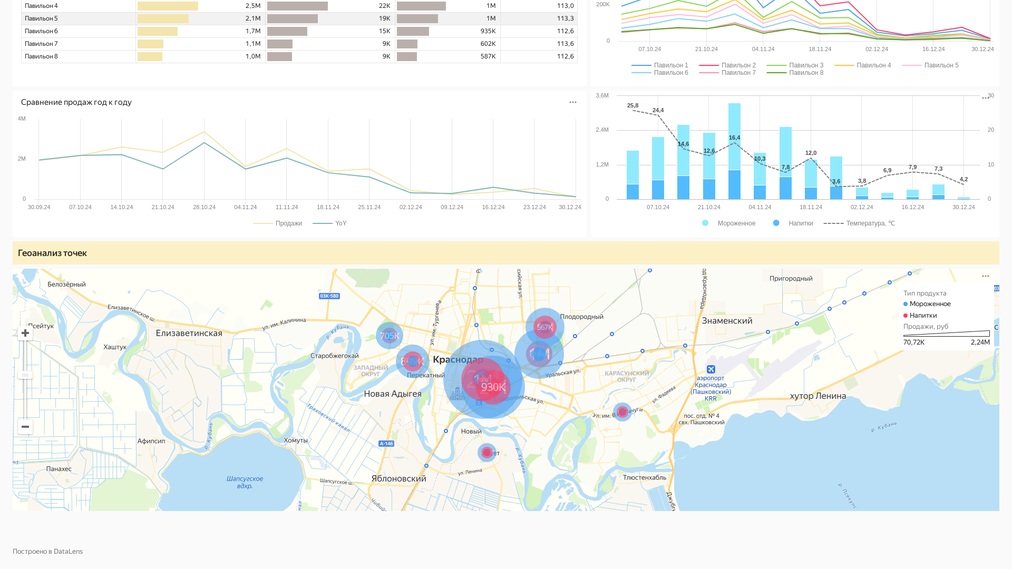Viewport: 1012px width, 569px height.
Task: Click the 930K sales bubble on map
Action: point(492,387)
